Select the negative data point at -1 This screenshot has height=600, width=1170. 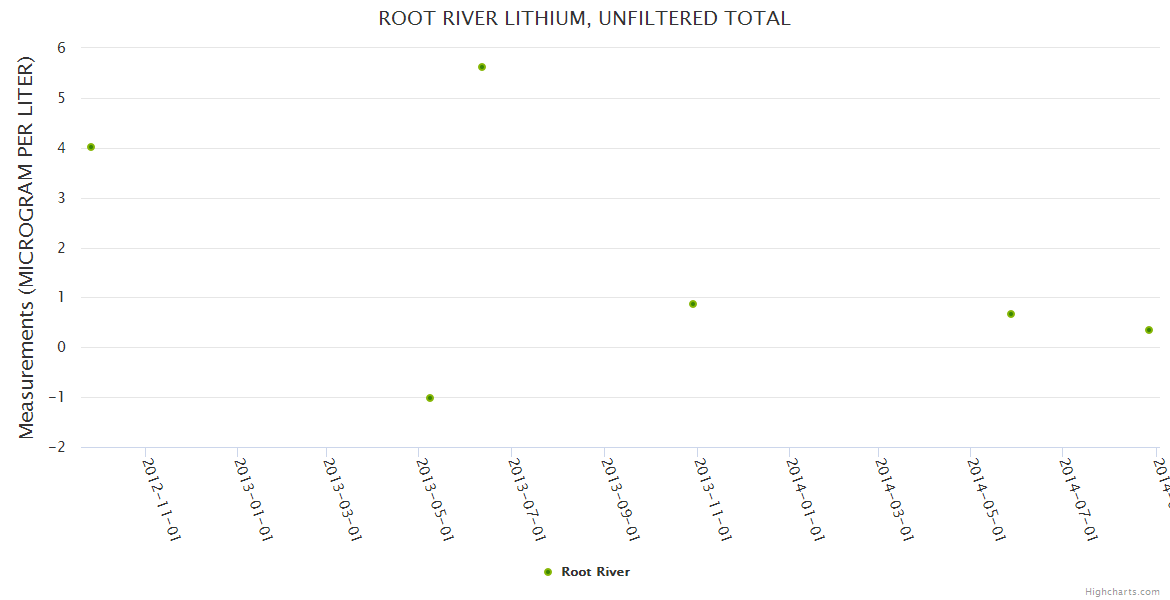click(430, 398)
